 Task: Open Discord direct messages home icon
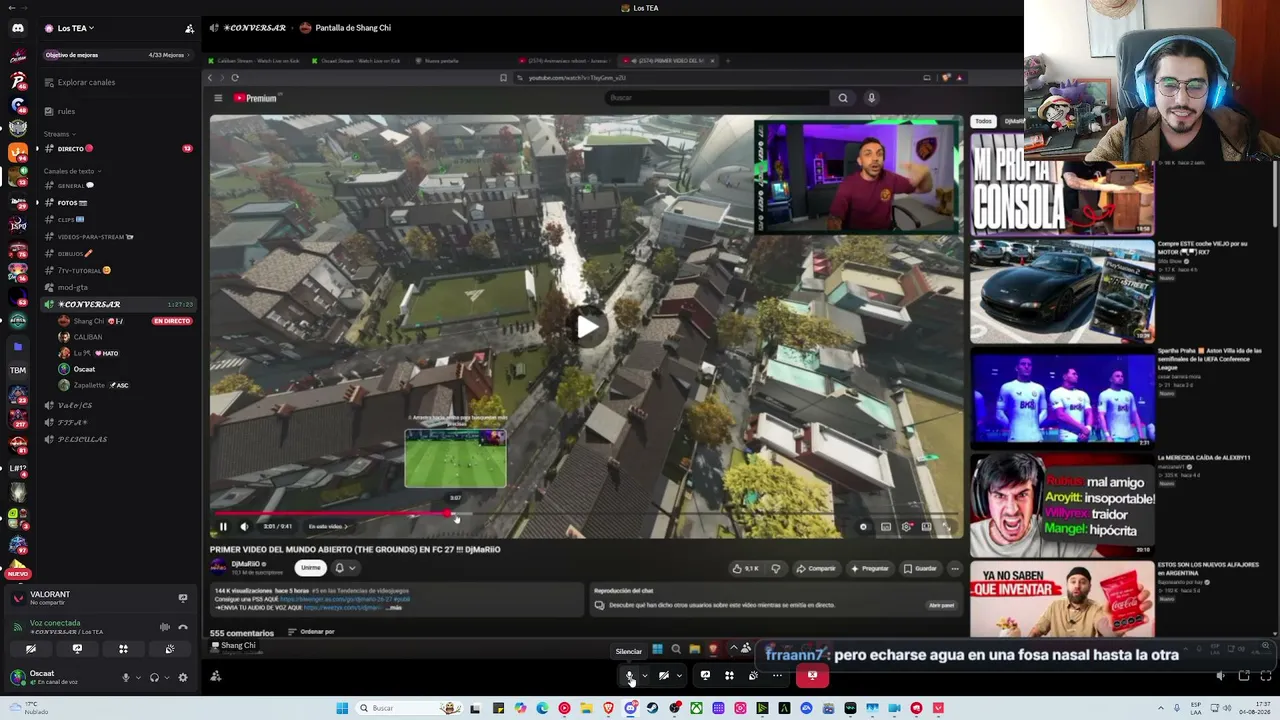point(17,28)
